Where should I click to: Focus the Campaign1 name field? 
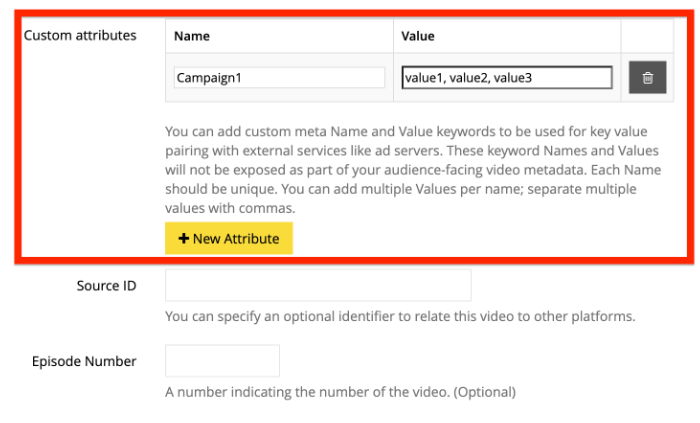click(279, 78)
